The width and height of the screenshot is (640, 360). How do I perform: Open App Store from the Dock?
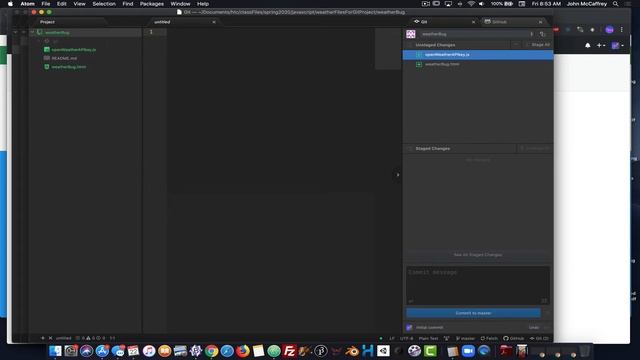(x=102, y=351)
